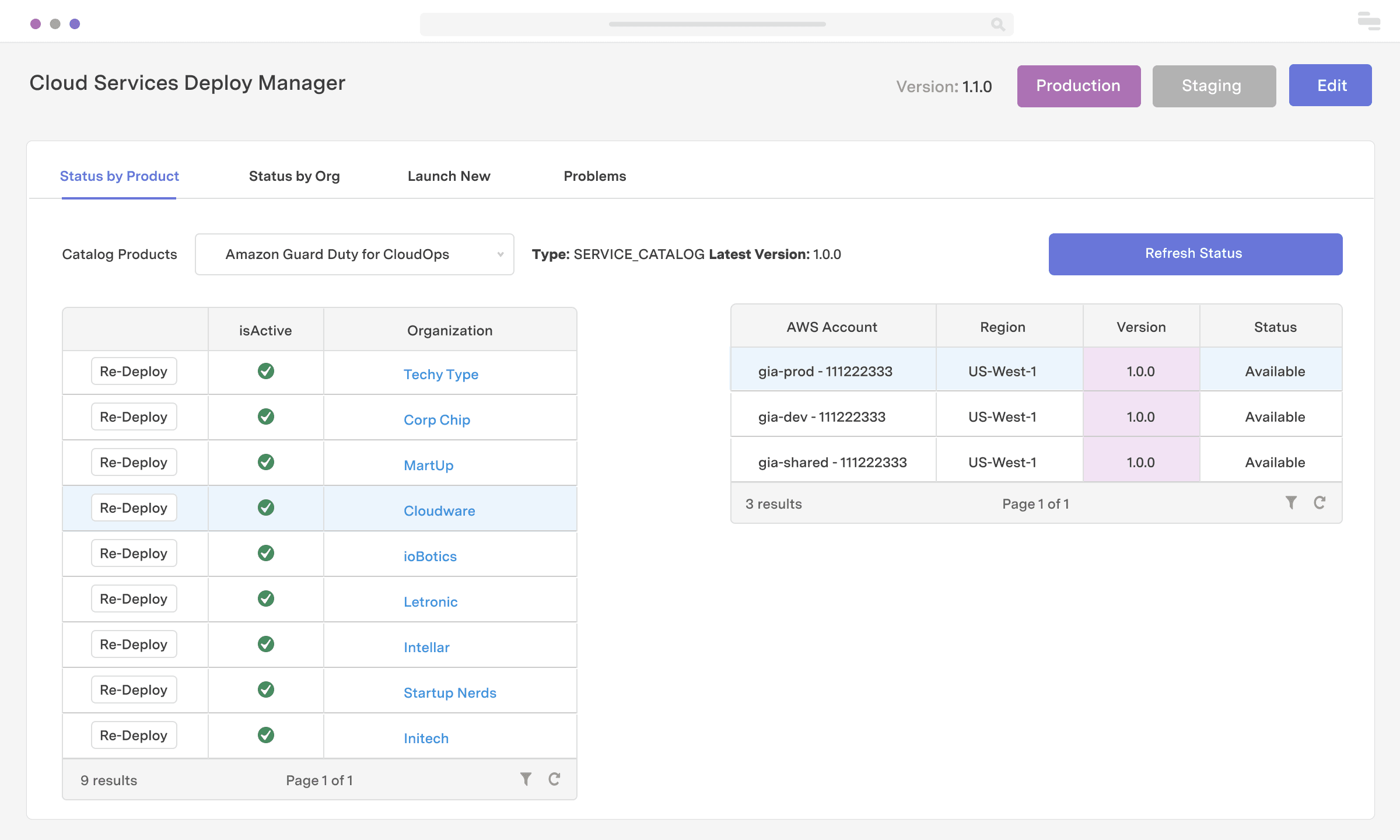Image resolution: width=1400 pixels, height=840 pixels.
Task: Open the Letronic organization link
Action: [x=430, y=601]
